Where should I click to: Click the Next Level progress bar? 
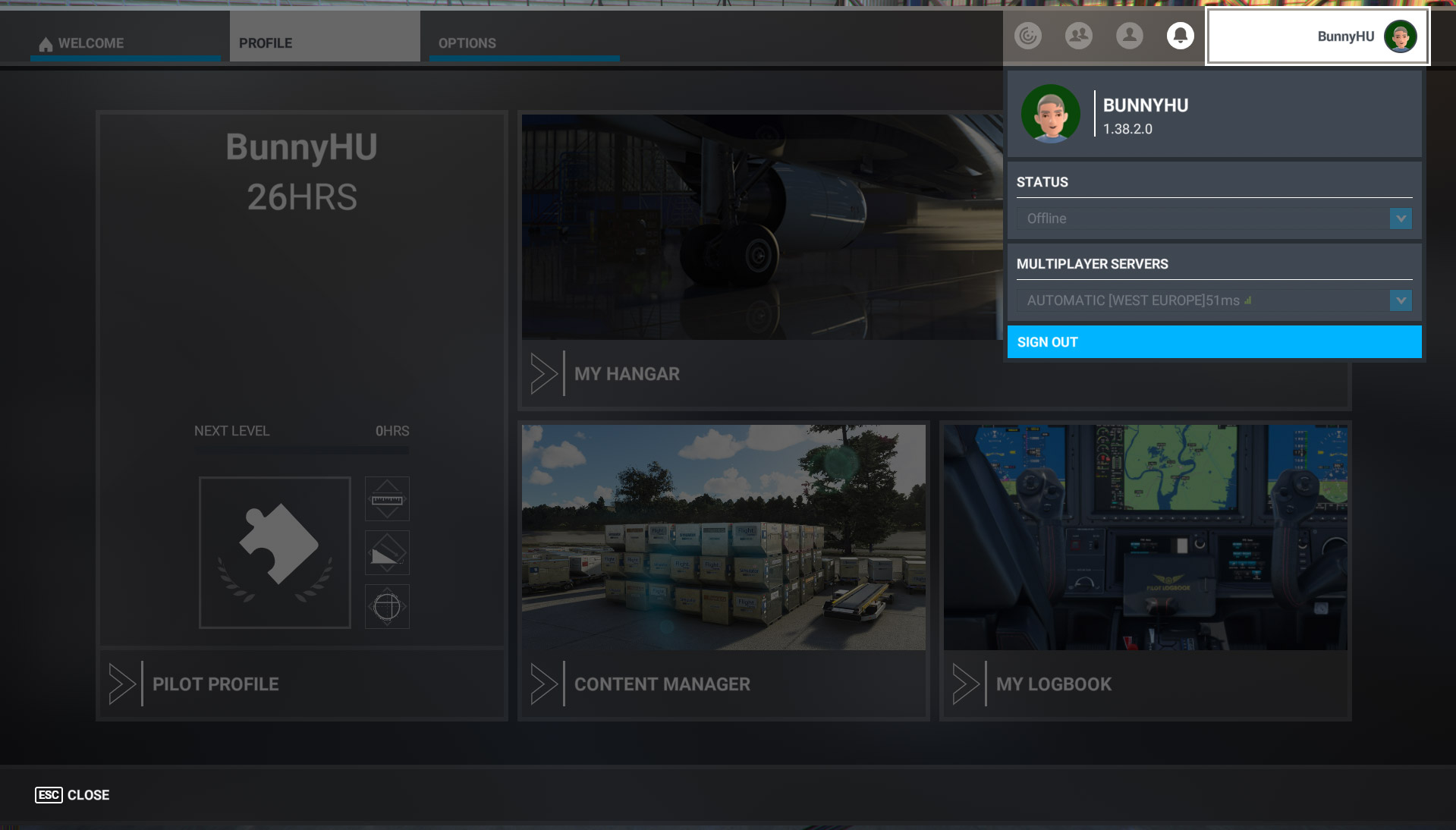coord(301,451)
